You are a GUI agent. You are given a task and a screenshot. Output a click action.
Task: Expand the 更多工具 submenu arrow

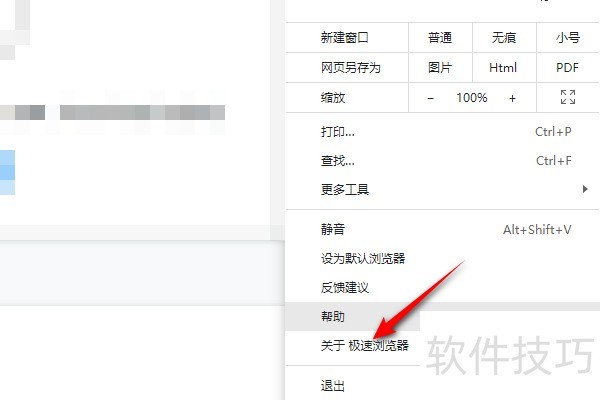point(585,189)
